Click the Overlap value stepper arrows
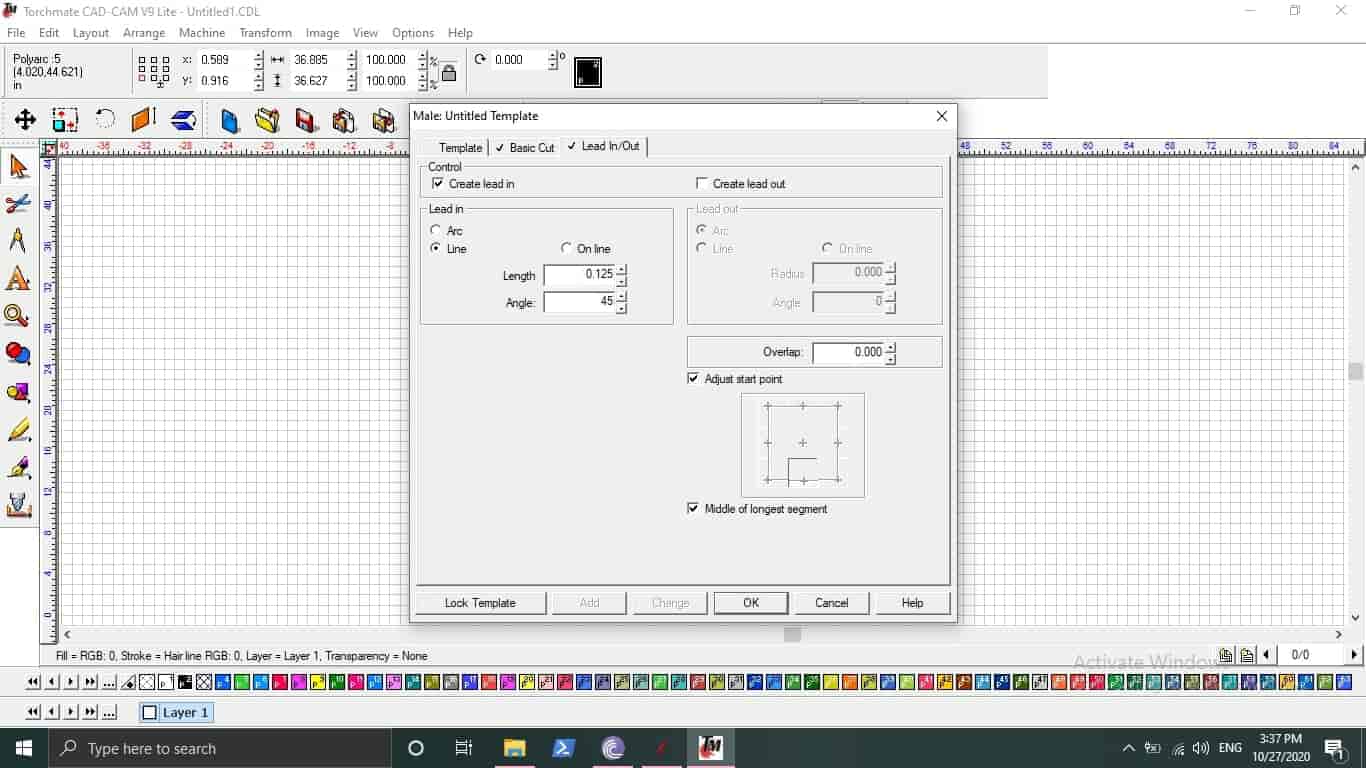 (x=891, y=352)
